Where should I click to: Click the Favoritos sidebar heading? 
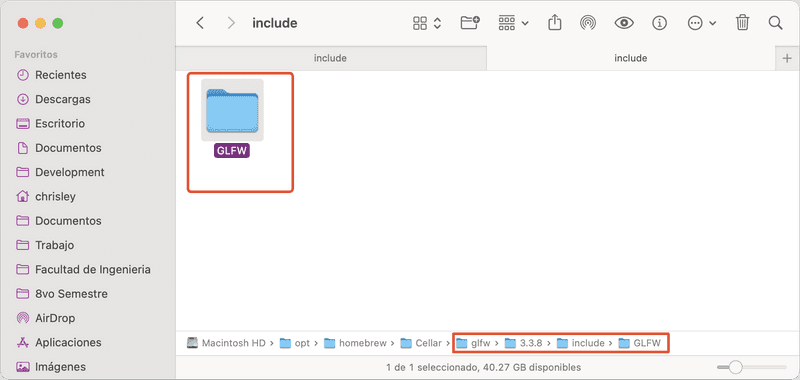(x=36, y=55)
